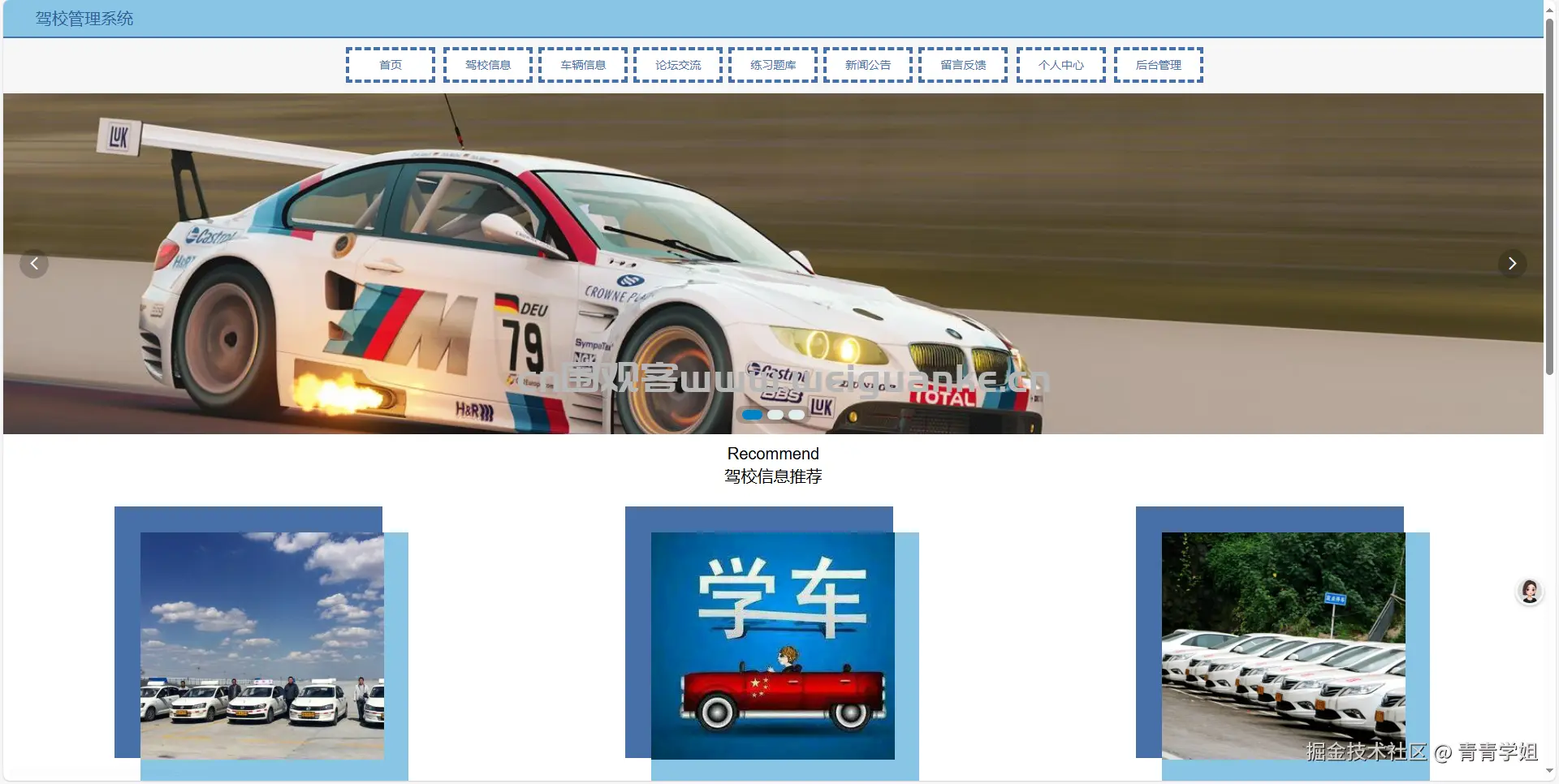Click the next slide arrow on the carousel
Image resolution: width=1559 pixels, height=784 pixels.
[1512, 264]
